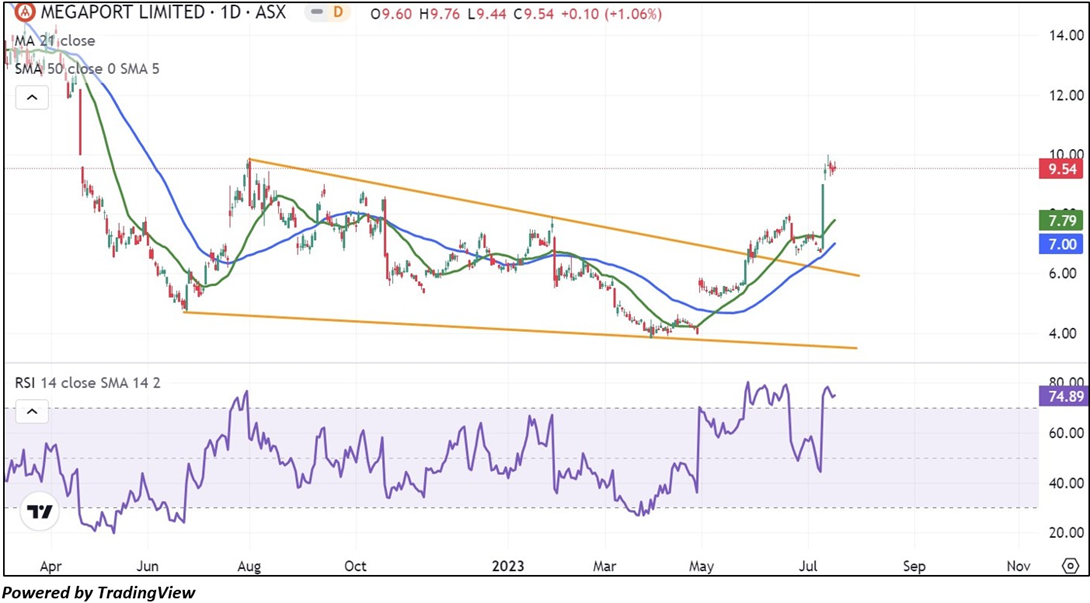
Task: Select the RSI 14 close SMA 14 2 label
Action: 88,383
